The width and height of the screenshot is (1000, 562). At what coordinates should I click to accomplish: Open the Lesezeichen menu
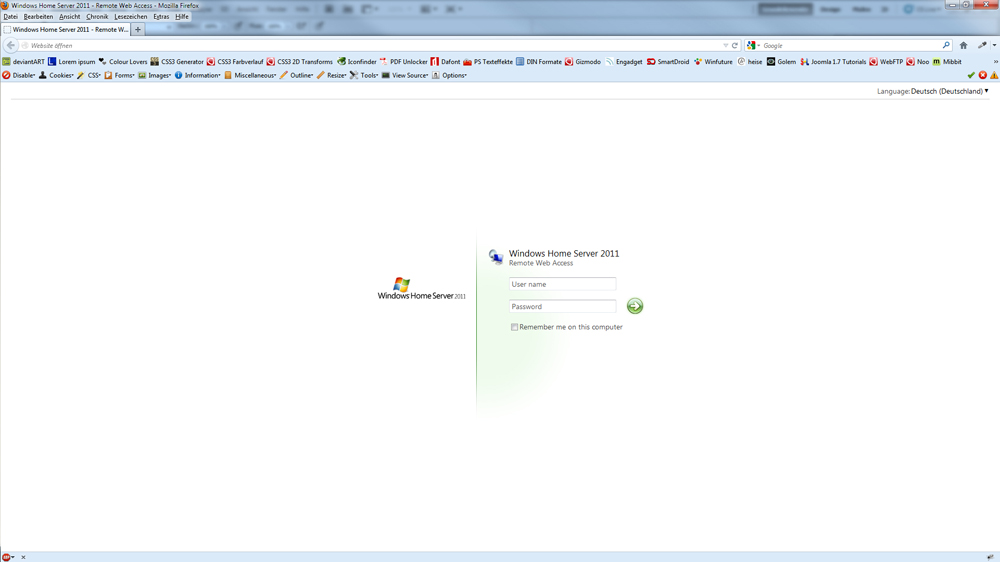[131, 17]
